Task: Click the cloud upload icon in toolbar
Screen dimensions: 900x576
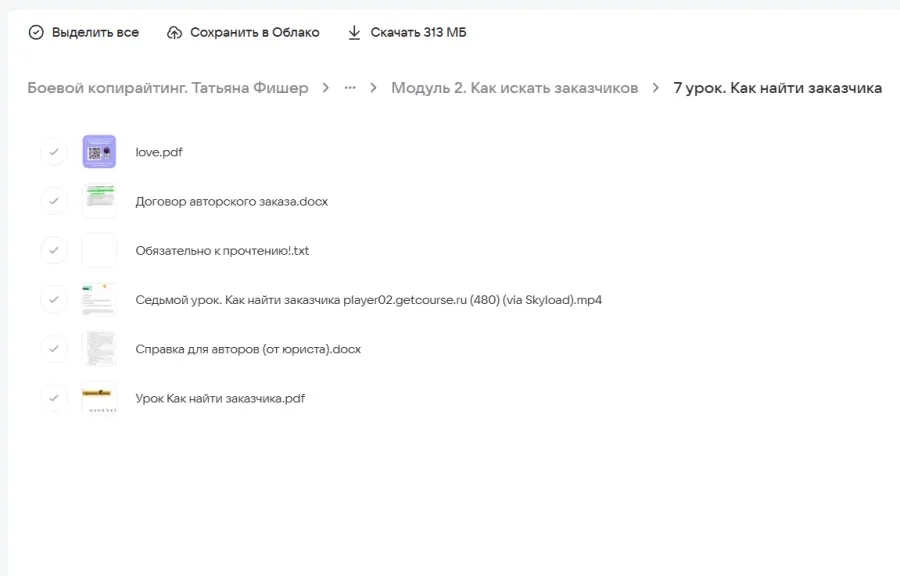Action: pos(174,33)
